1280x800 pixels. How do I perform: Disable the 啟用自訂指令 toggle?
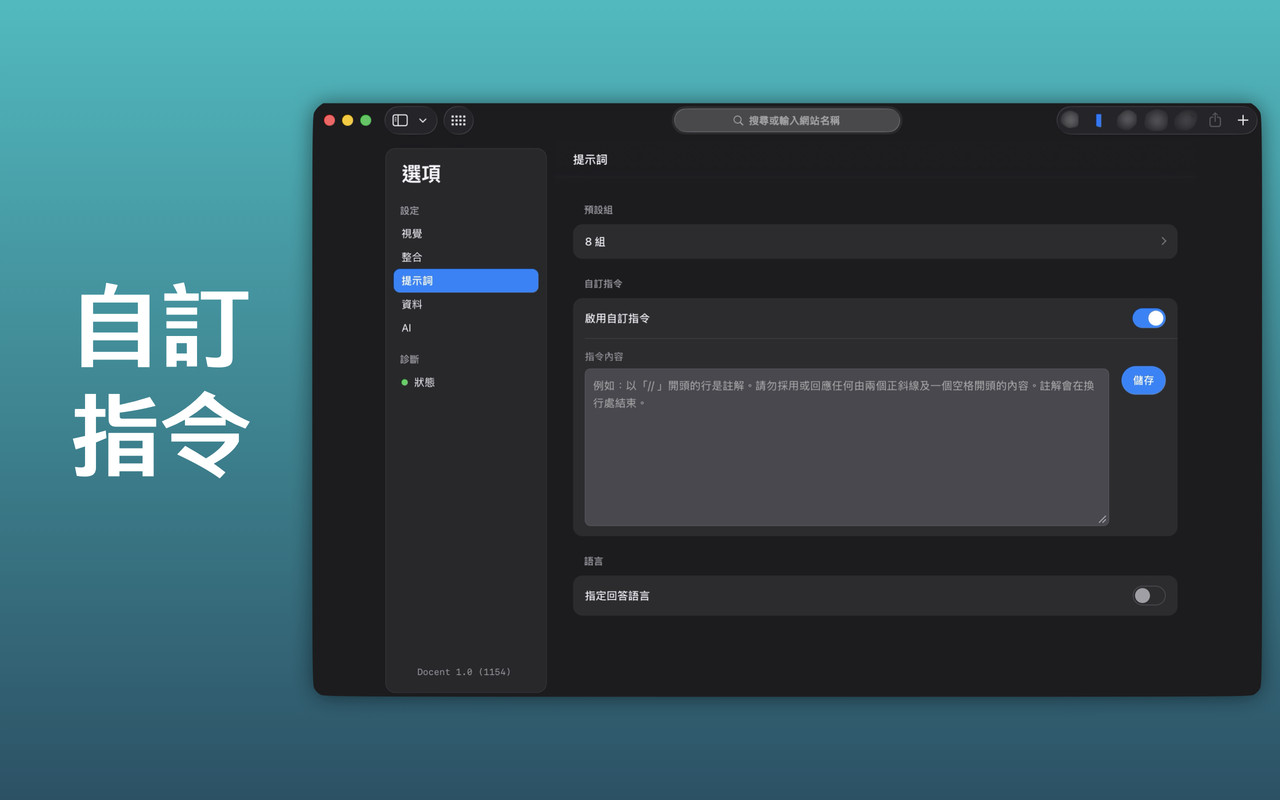[x=1149, y=318]
